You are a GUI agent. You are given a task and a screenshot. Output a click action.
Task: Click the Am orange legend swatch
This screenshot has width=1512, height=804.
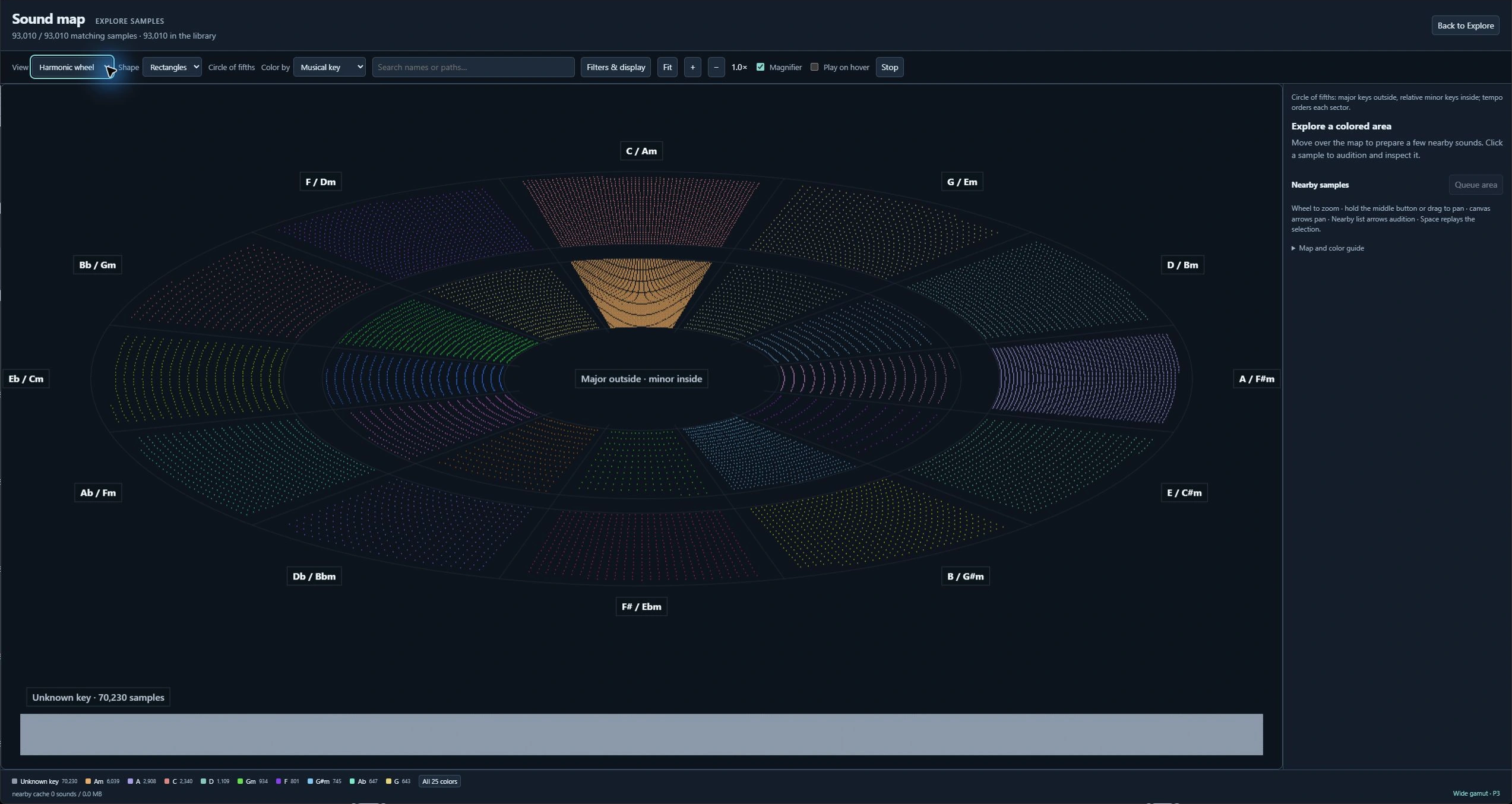[88, 781]
